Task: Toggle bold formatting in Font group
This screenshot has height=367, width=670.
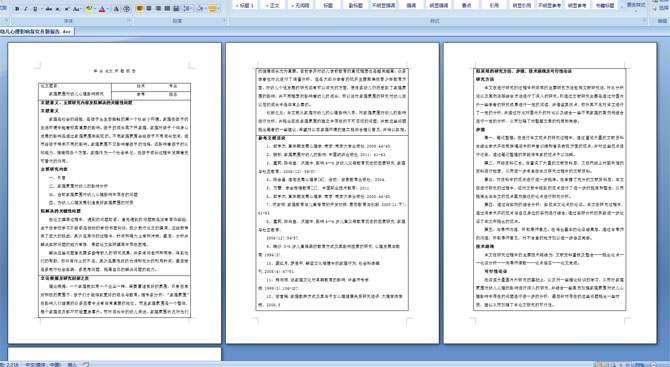Action: coord(17,9)
